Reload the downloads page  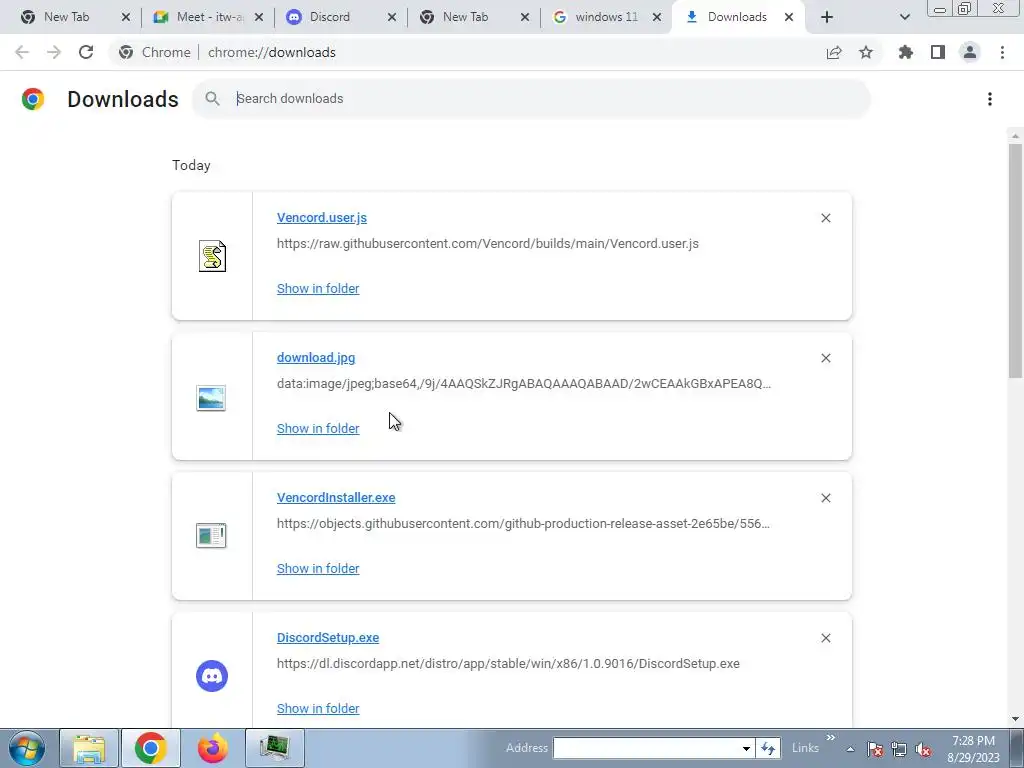(x=86, y=52)
